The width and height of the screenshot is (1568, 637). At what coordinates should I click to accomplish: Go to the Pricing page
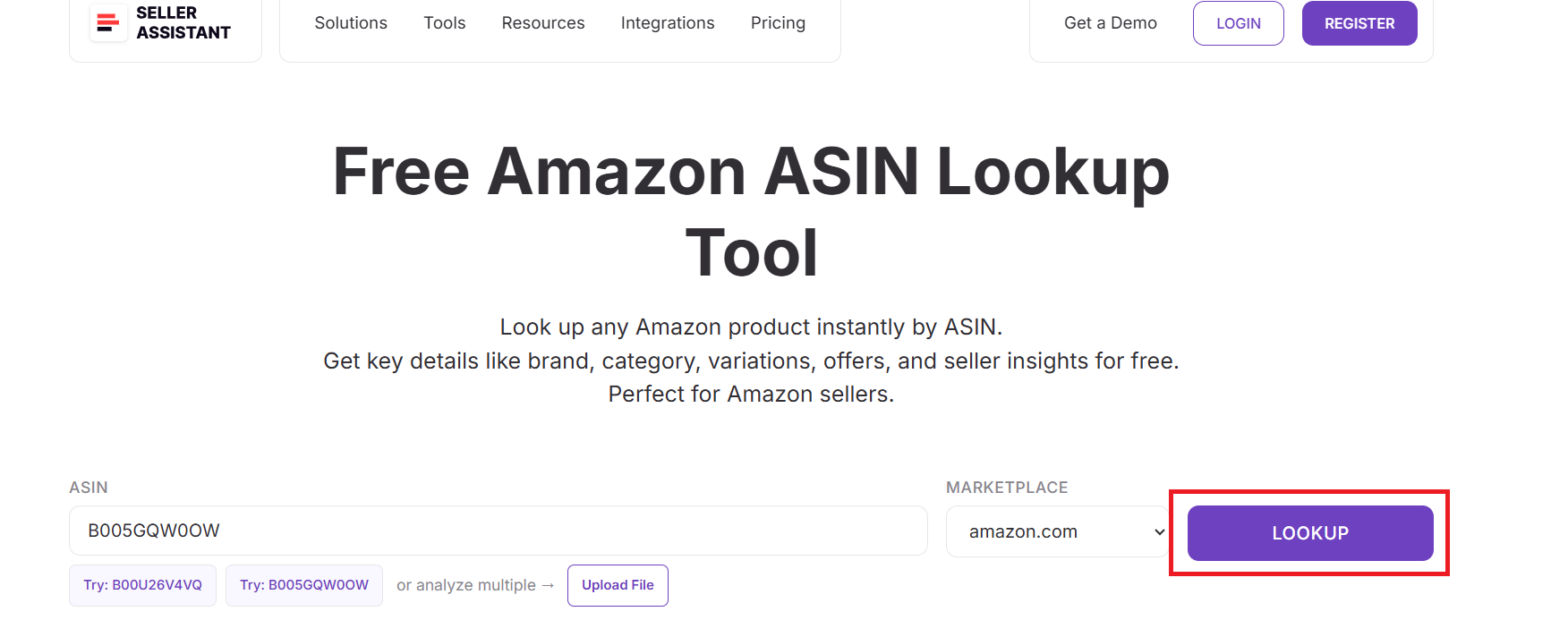(778, 23)
